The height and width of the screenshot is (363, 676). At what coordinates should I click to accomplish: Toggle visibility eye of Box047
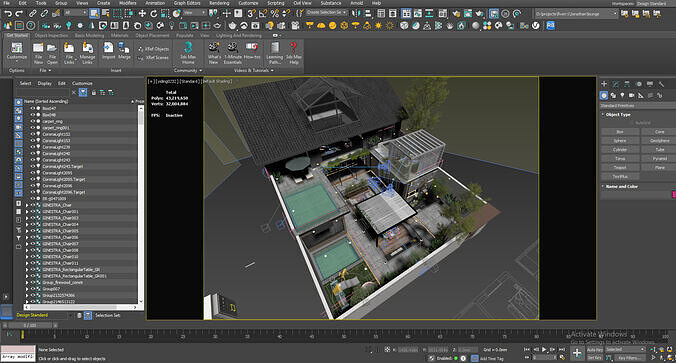pyautogui.click(x=33, y=108)
